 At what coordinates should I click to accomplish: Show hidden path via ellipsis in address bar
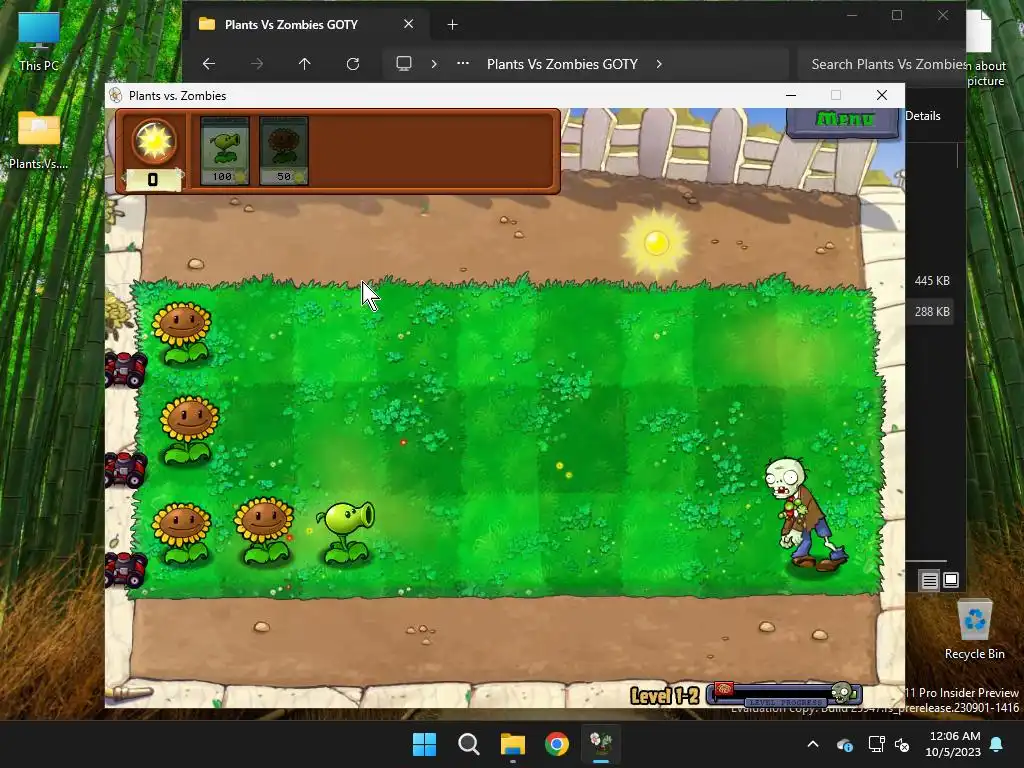coord(463,64)
